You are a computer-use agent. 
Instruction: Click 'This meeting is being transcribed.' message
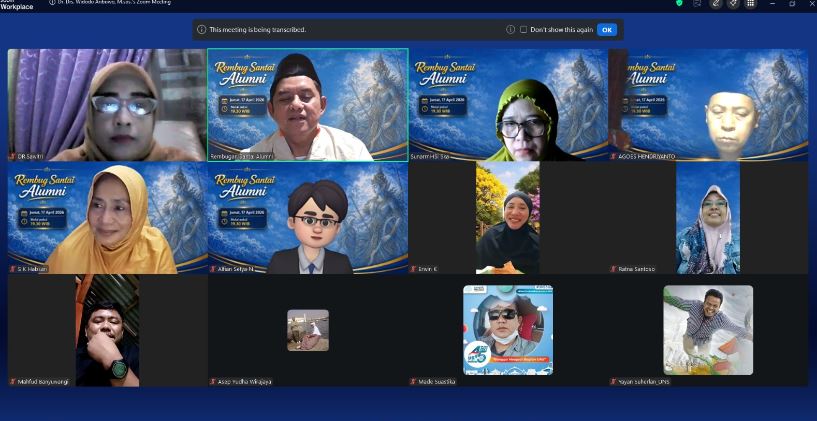pos(257,30)
